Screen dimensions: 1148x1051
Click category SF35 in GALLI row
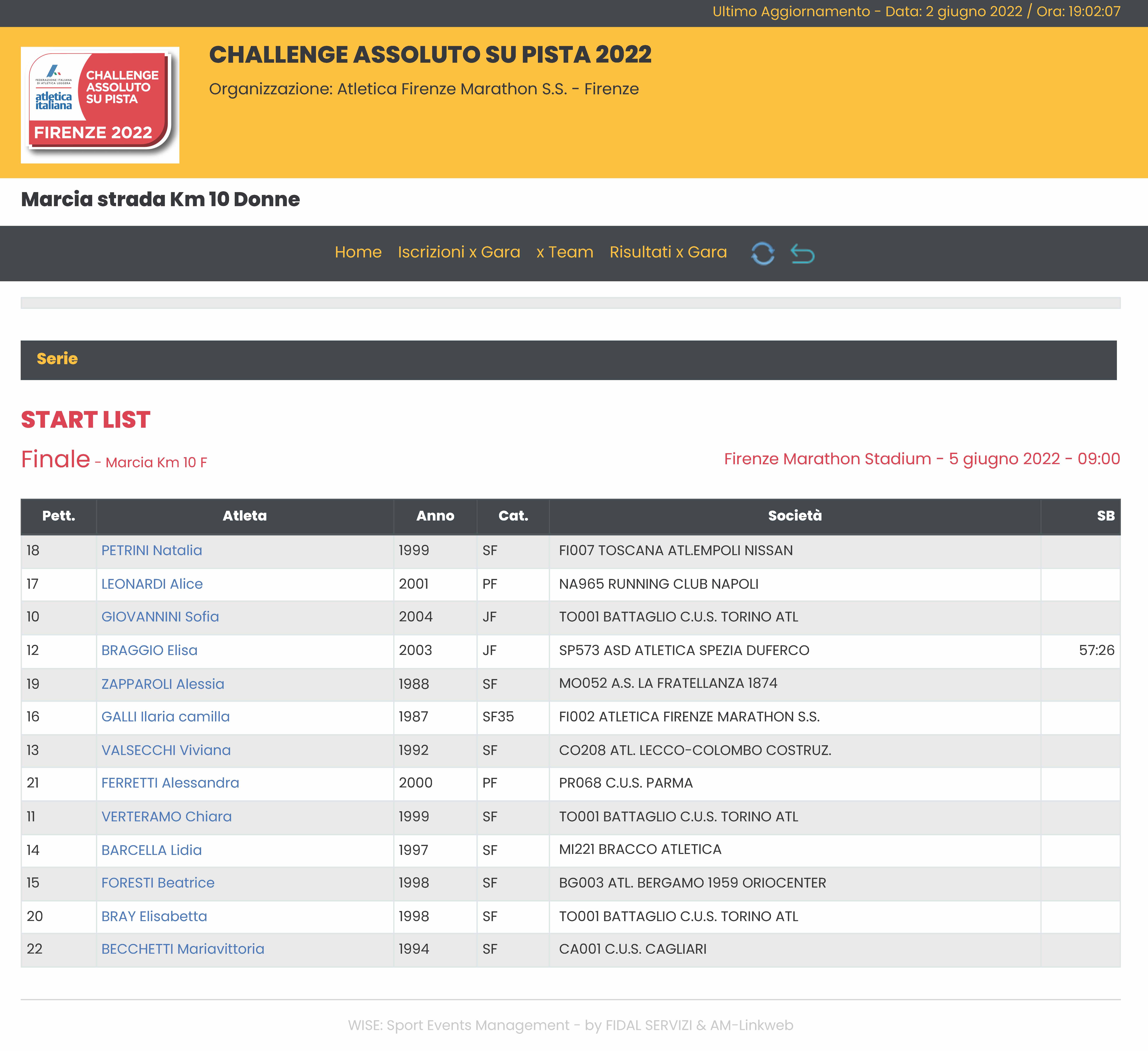(498, 717)
